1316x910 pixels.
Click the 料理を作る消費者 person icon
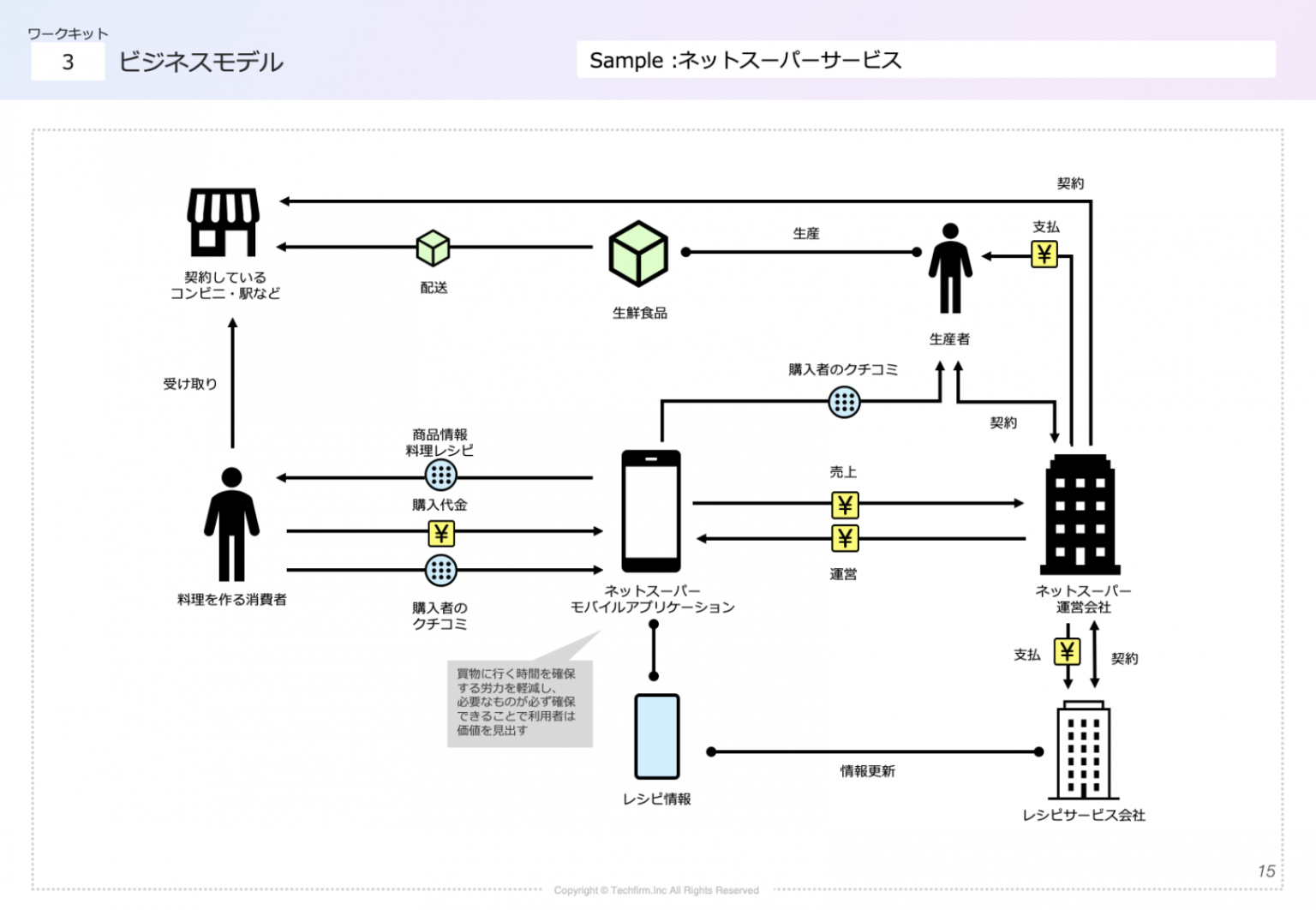click(230, 523)
